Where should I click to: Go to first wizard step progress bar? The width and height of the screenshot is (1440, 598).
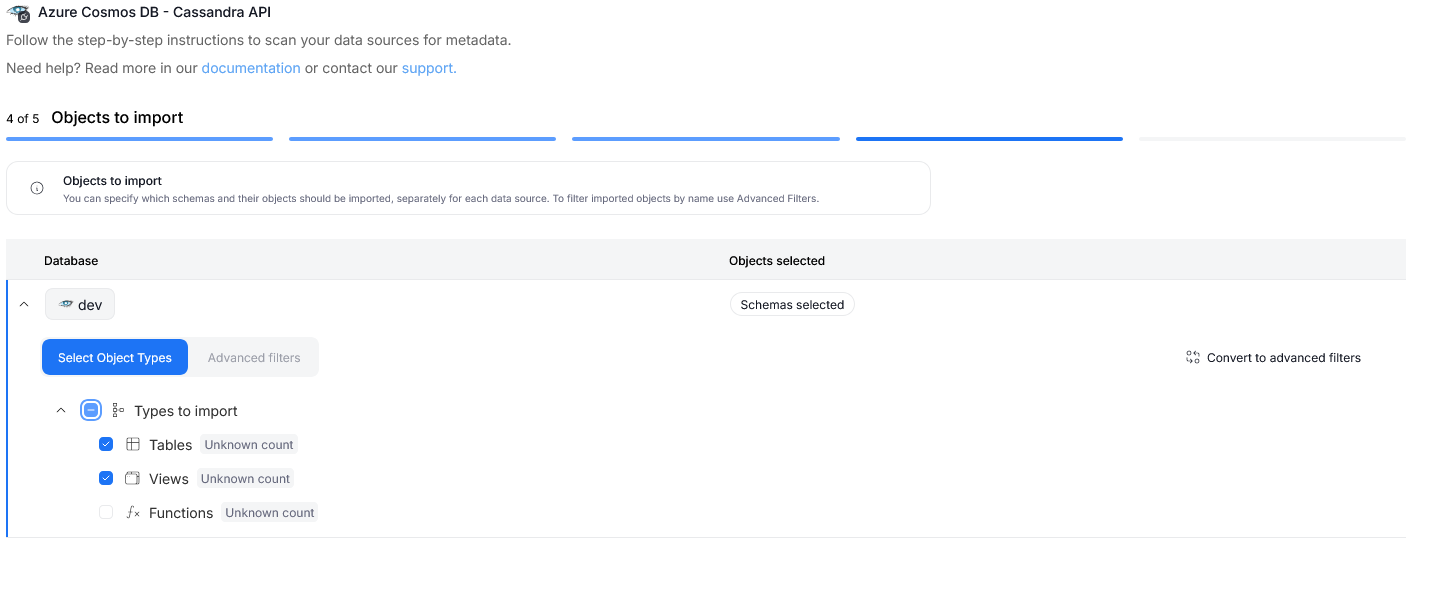pyautogui.click(x=140, y=139)
